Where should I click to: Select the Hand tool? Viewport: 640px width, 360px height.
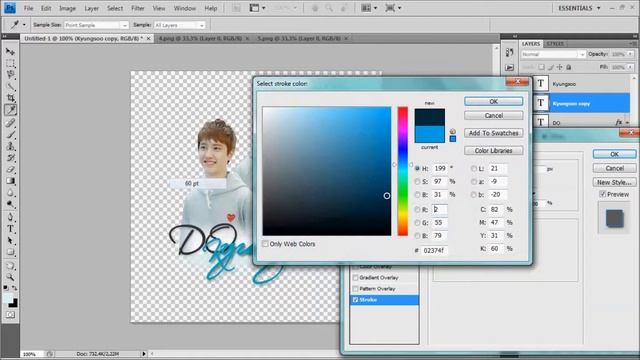[10, 266]
